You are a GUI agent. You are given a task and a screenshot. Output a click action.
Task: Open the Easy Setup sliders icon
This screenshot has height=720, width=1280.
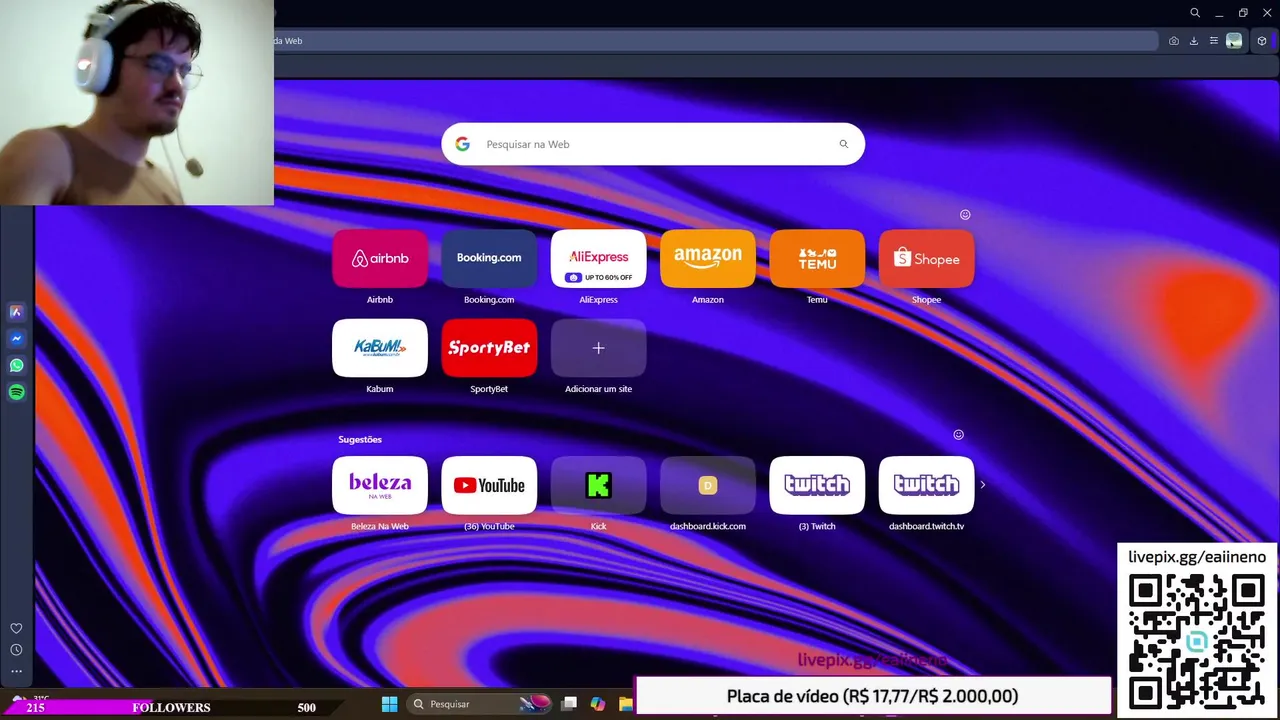(x=1214, y=41)
